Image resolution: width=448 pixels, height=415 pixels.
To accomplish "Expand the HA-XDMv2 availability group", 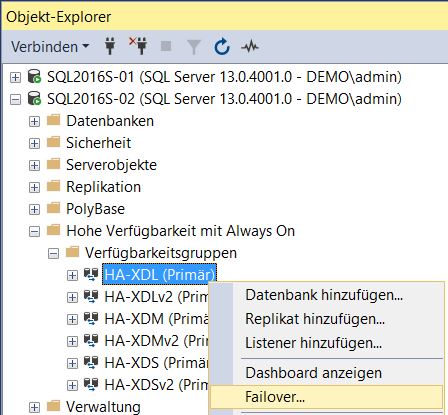I will click(72, 341).
